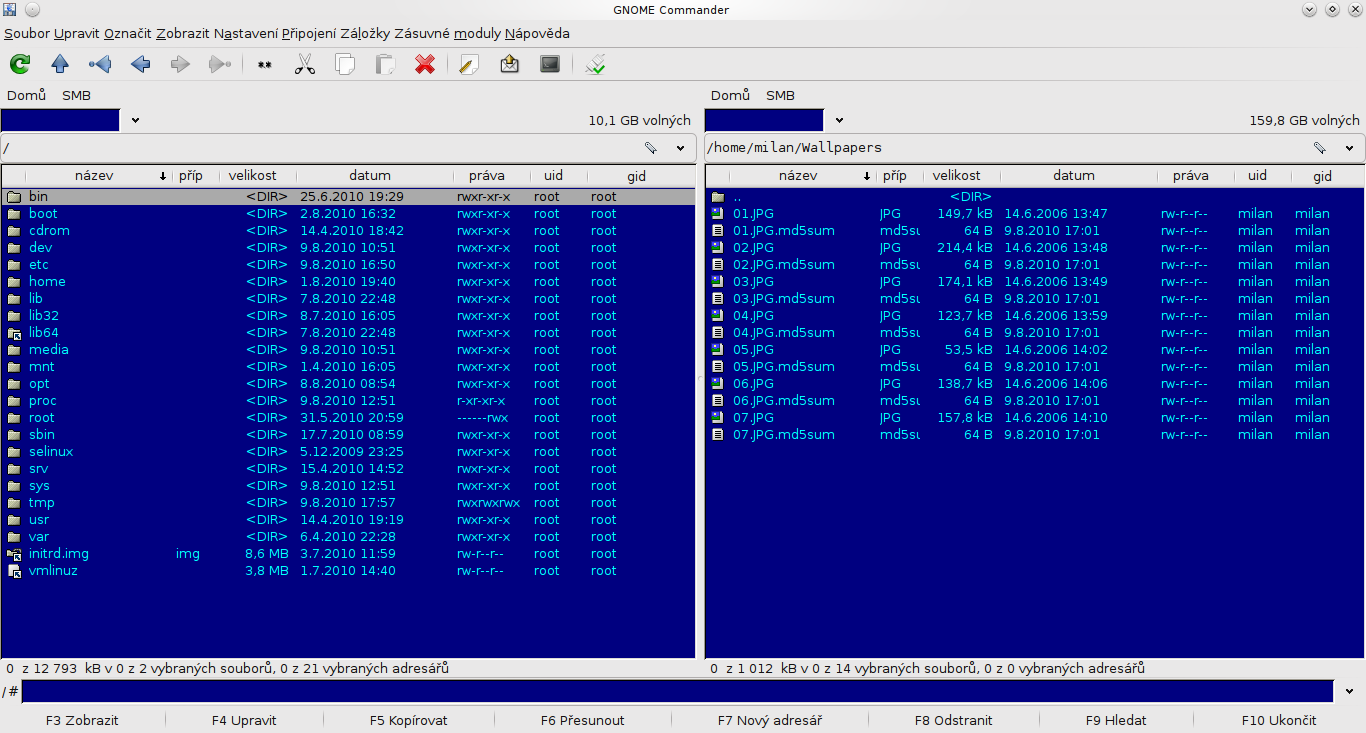Open the Záložky menu
The height and width of the screenshot is (733, 1366).
point(366,33)
